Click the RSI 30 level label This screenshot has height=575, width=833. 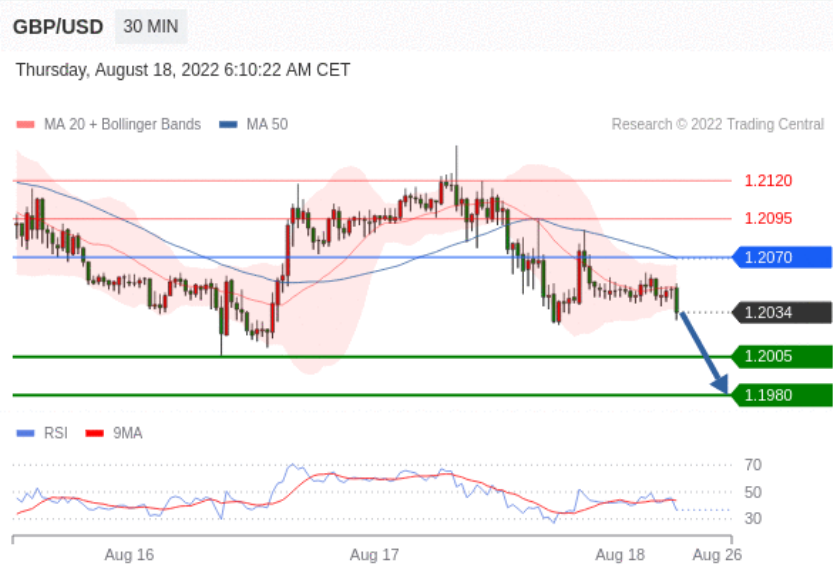click(753, 518)
